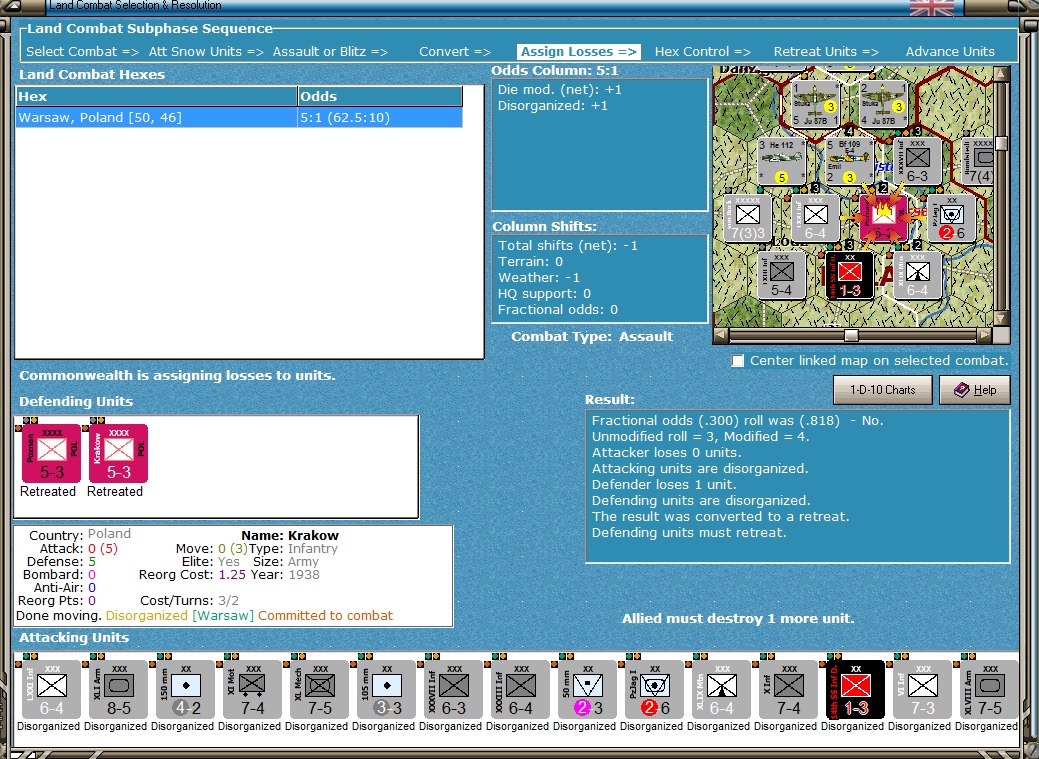Click the Att Snow Units subphase label
The image size is (1039, 759).
(206, 52)
